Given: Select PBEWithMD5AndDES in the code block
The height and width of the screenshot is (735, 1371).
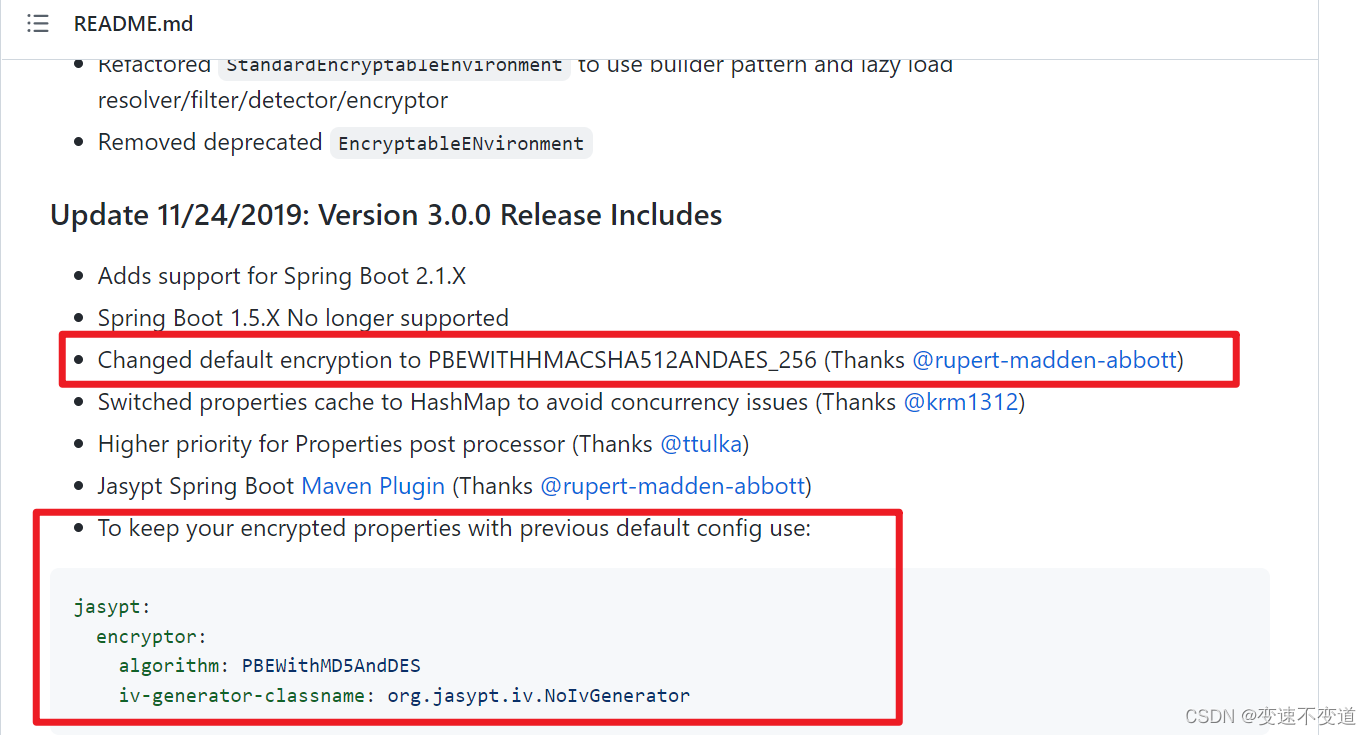Looking at the screenshot, I should pos(331,665).
